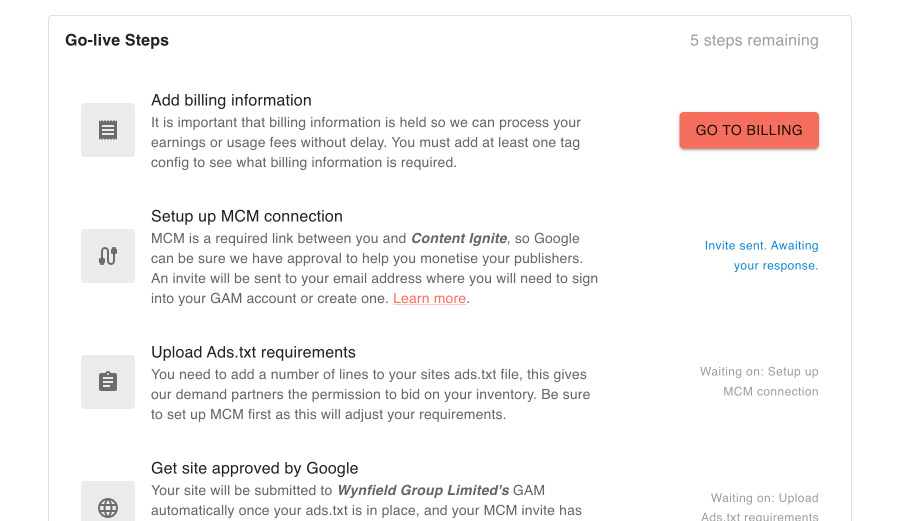The width and height of the screenshot is (900, 521).
Task: Click the Ads.txt requirements description paragraph
Action: pos(370,394)
